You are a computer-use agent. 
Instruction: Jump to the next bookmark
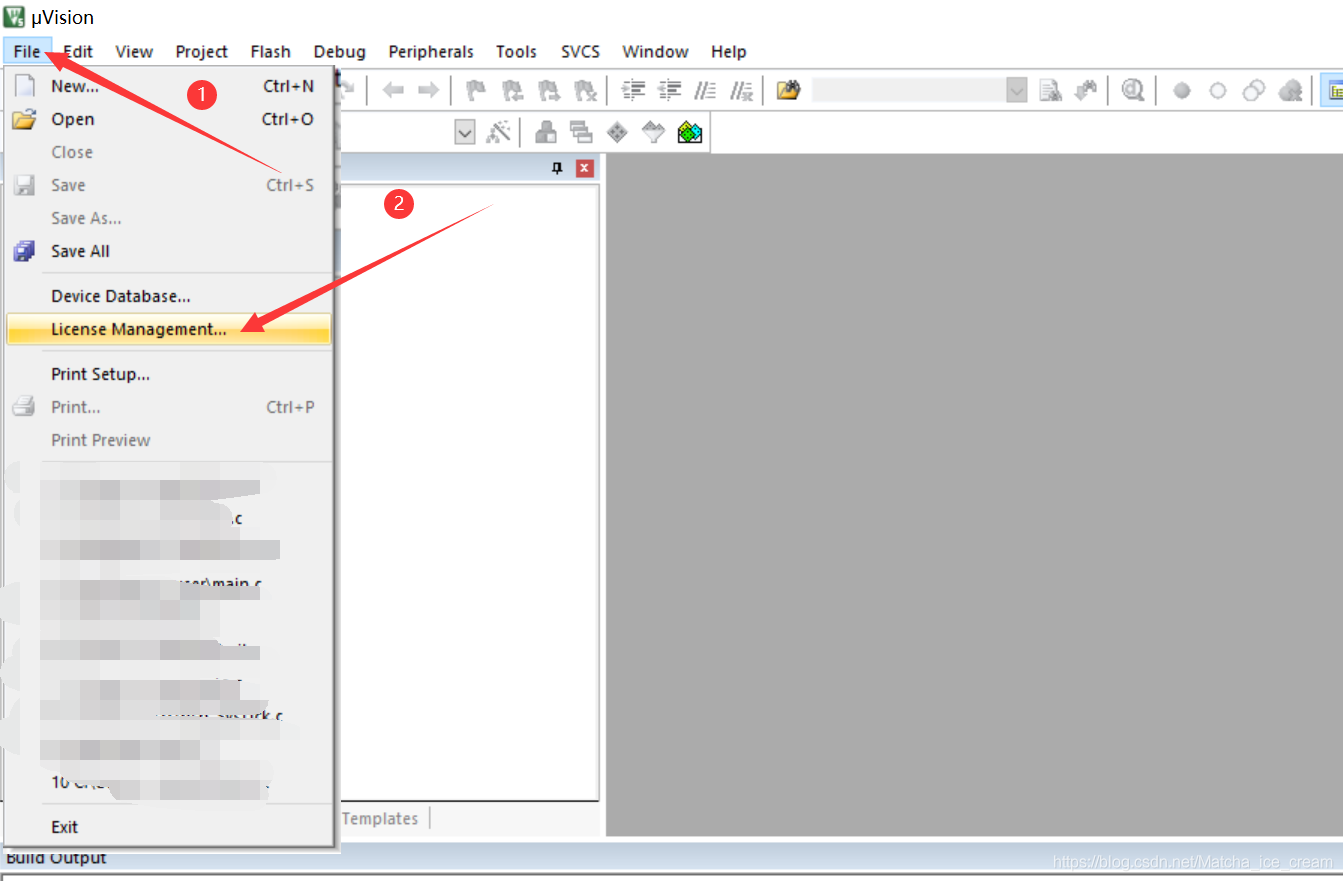pyautogui.click(x=548, y=90)
